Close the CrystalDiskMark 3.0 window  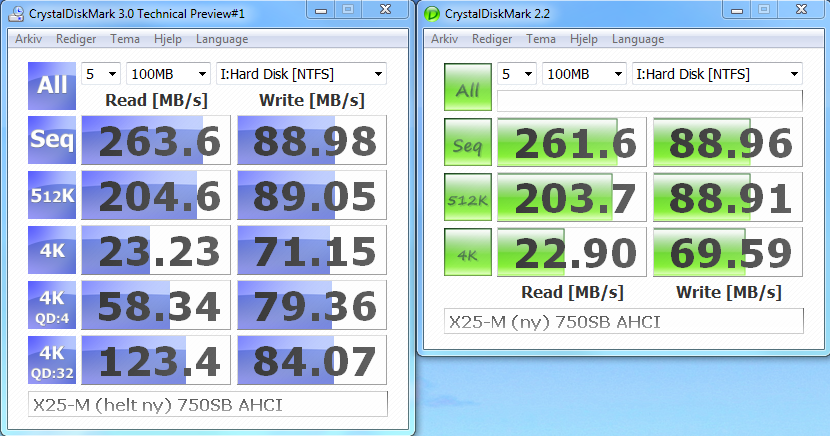[386, 10]
